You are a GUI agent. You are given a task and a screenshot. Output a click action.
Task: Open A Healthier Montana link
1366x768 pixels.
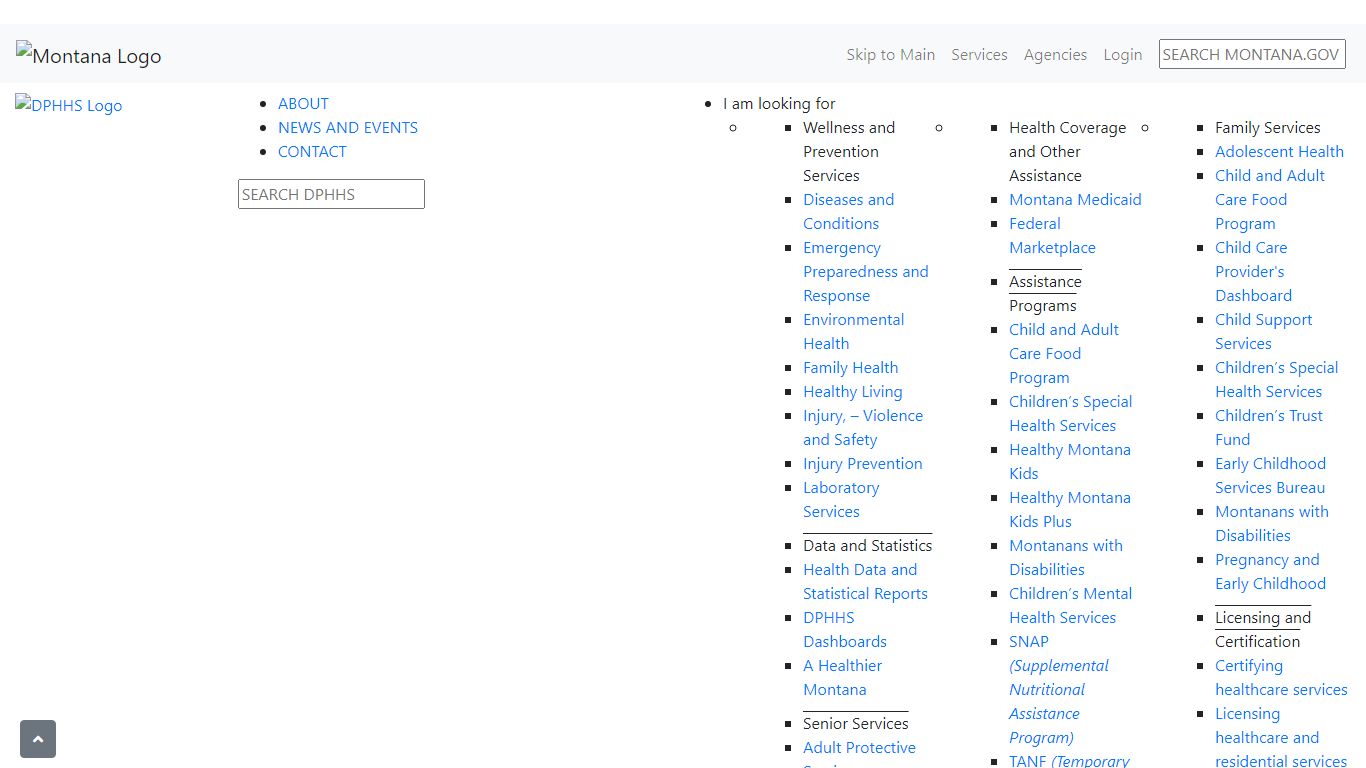pos(842,677)
